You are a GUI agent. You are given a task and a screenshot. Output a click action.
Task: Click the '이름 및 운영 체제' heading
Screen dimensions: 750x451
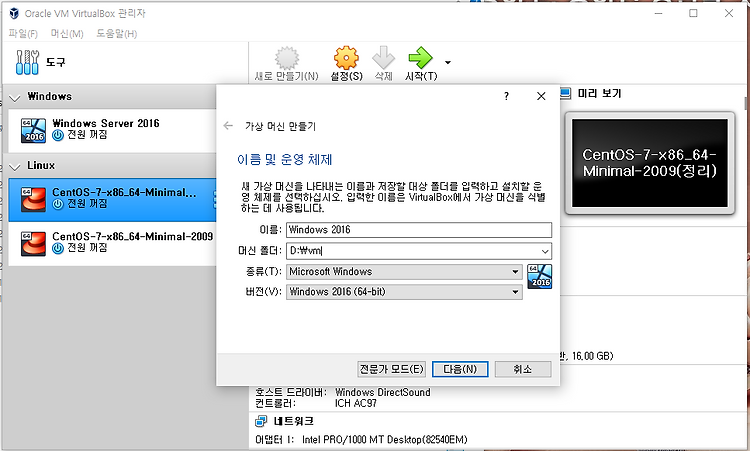click(285, 159)
